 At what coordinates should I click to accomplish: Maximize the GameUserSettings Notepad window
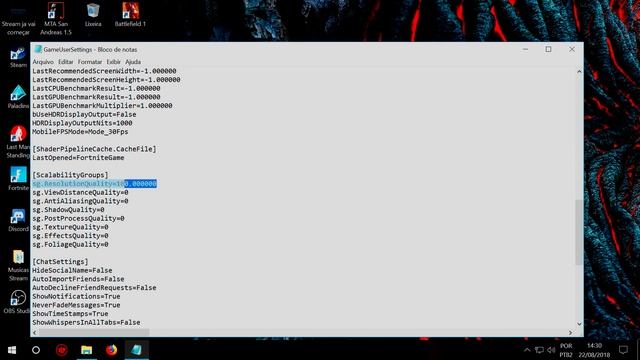(x=549, y=49)
